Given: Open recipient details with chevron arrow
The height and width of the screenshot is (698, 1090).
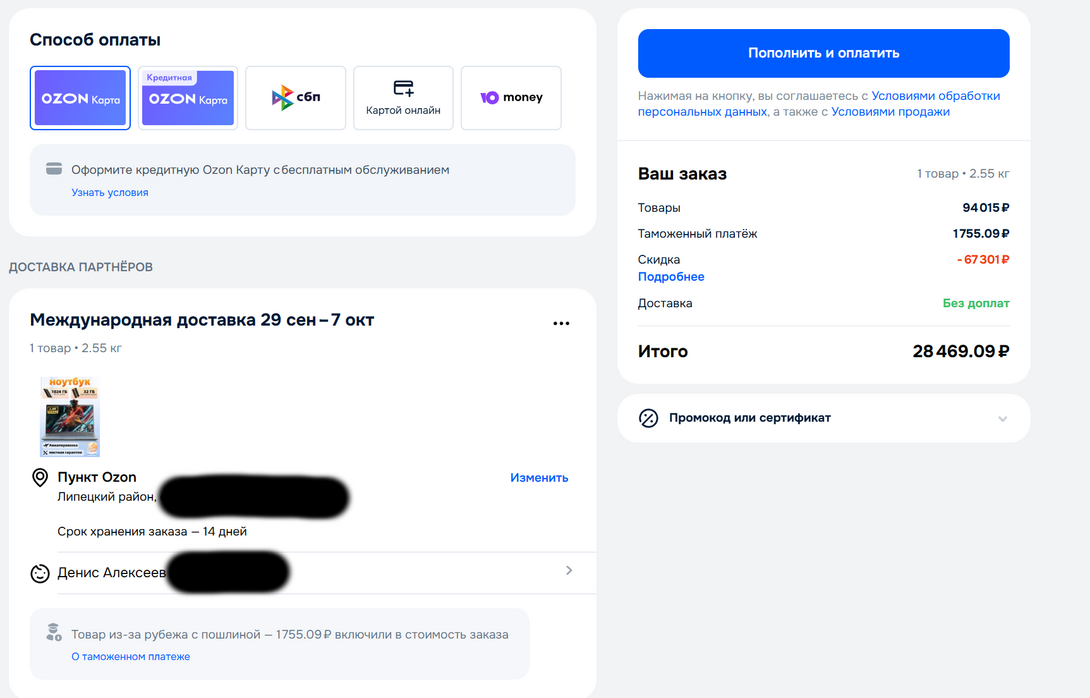Looking at the screenshot, I should click(x=569, y=571).
